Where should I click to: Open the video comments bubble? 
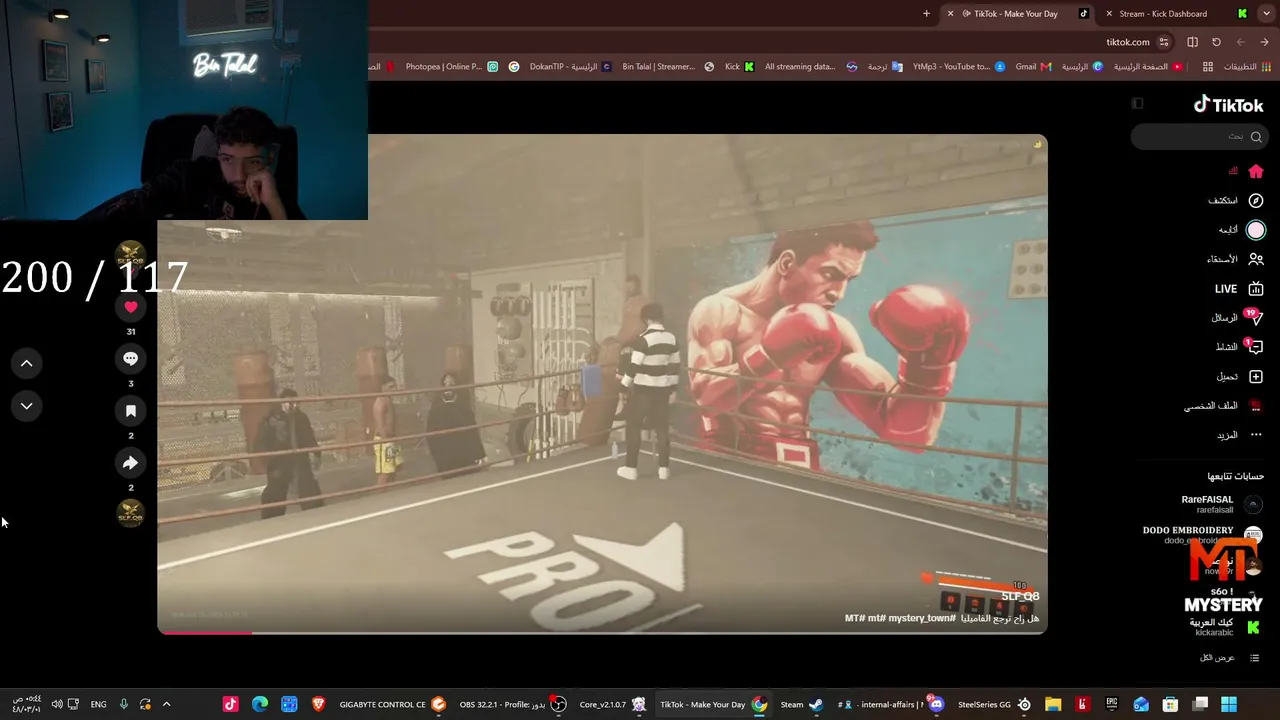[130, 358]
